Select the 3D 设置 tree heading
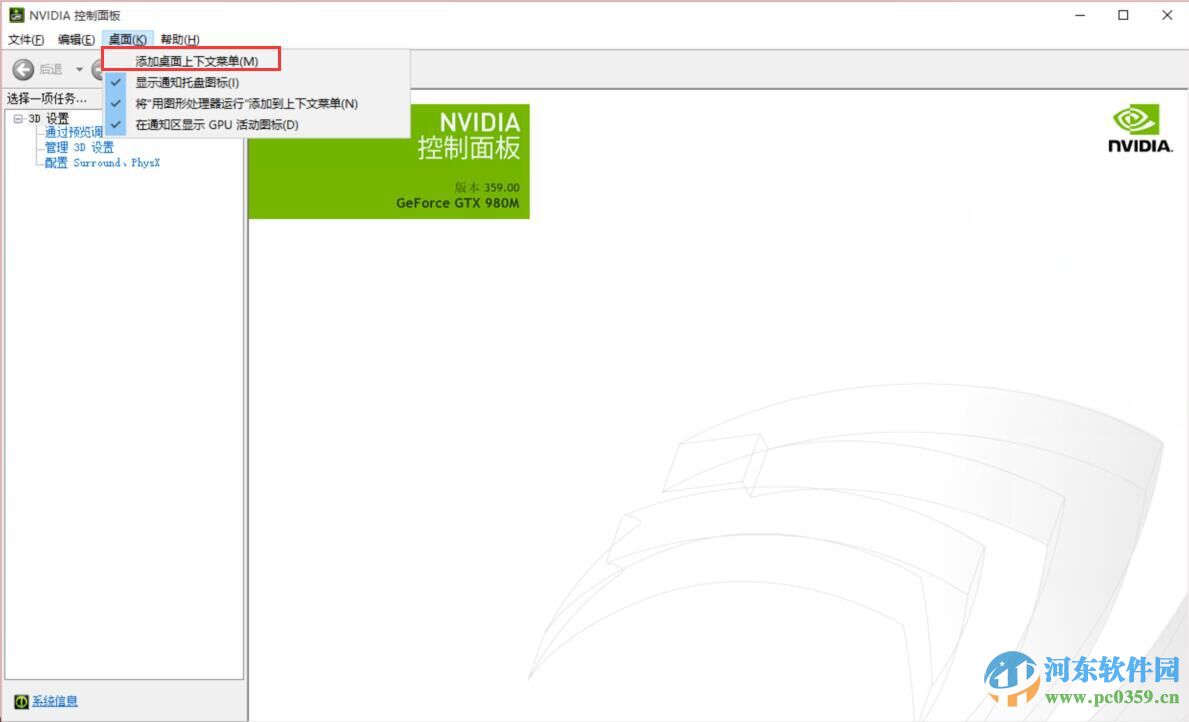The image size is (1189, 722). point(49,118)
